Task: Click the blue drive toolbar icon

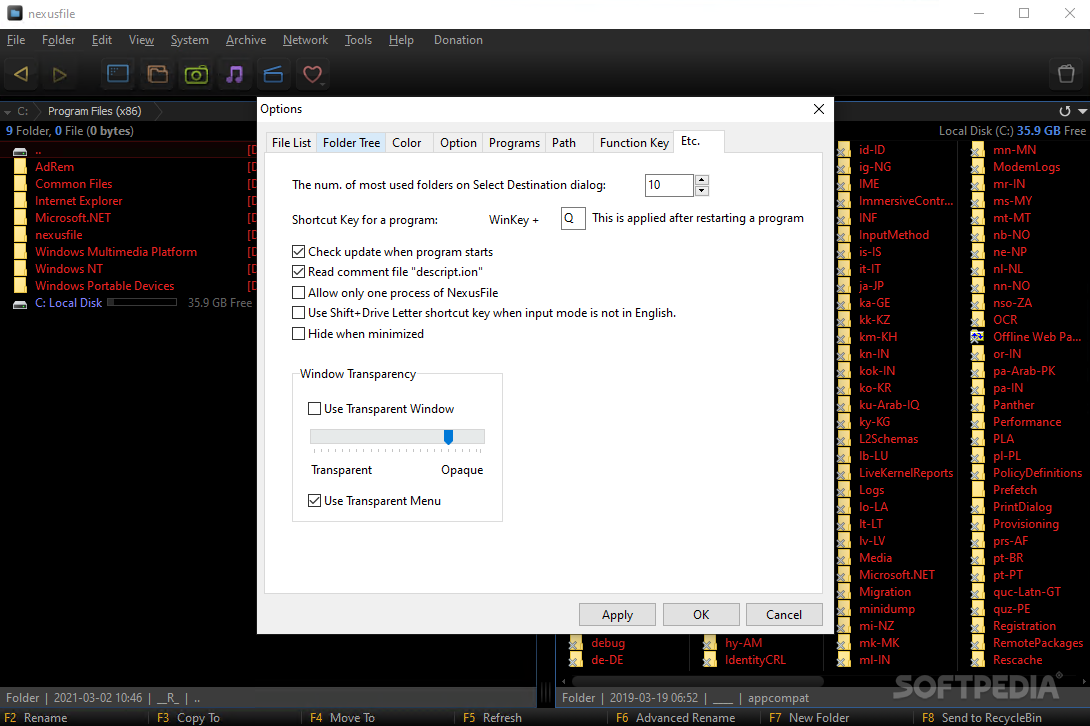Action: point(273,74)
